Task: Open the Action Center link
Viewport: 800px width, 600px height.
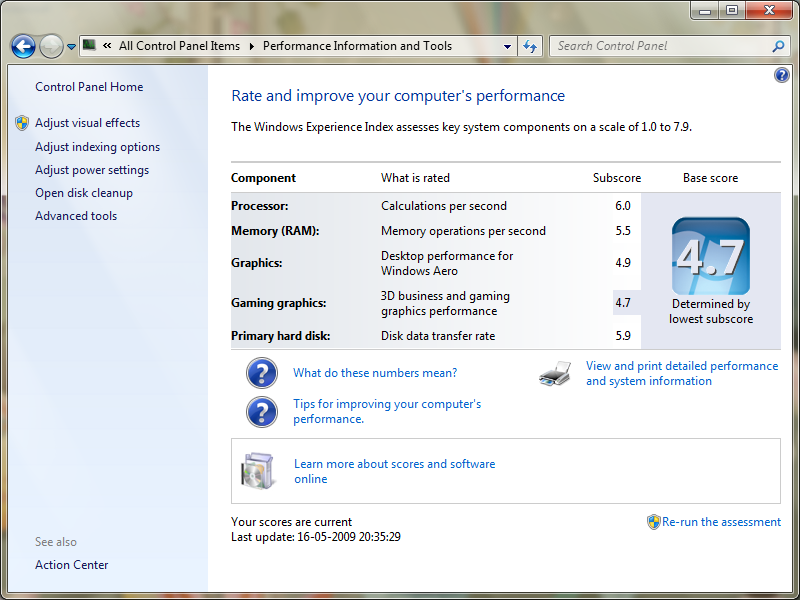Action: 71,565
